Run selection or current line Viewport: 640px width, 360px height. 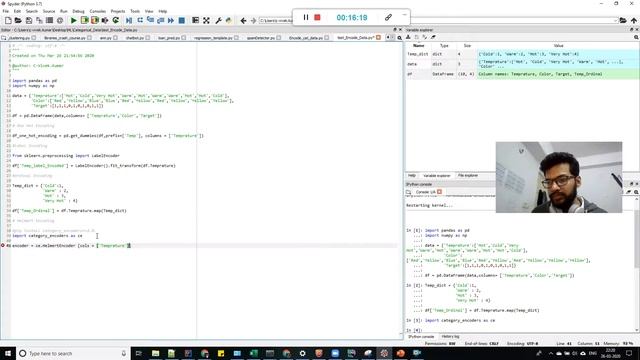[x=105, y=20]
